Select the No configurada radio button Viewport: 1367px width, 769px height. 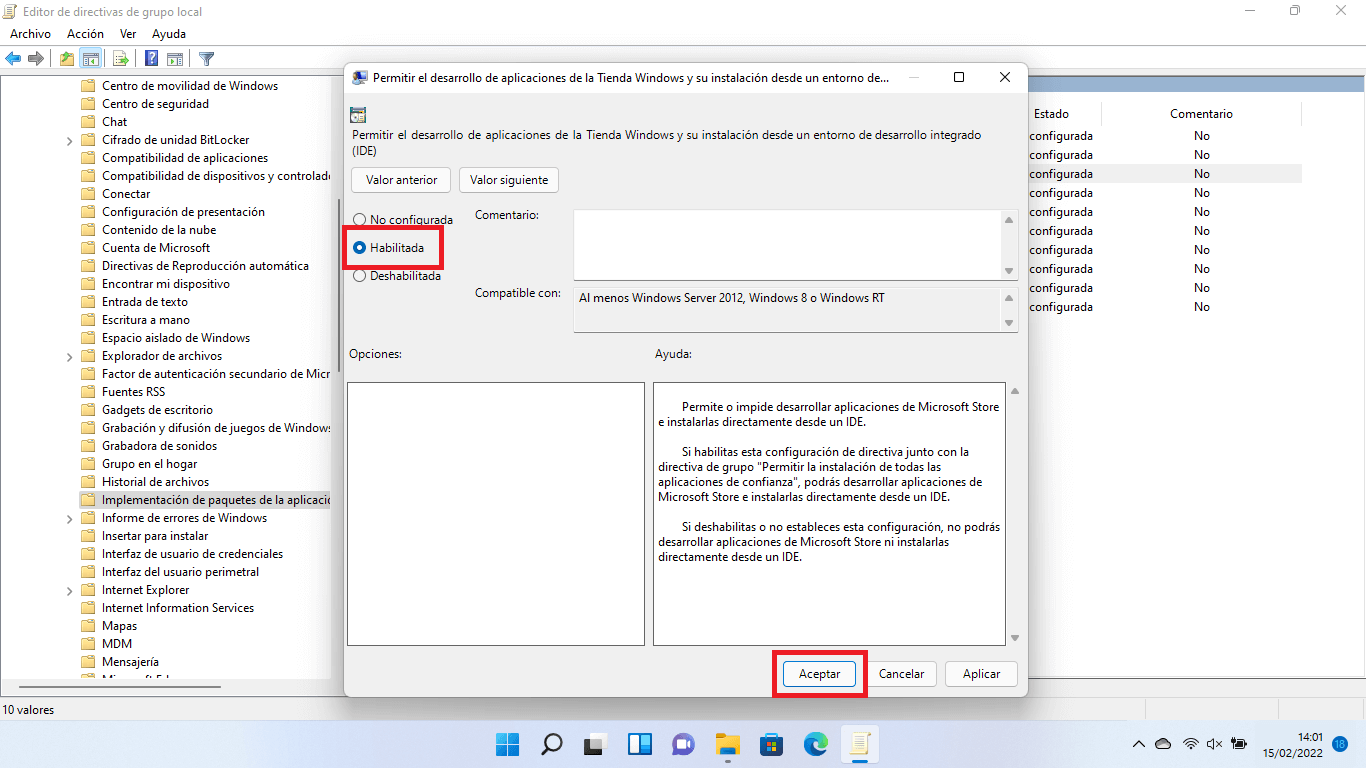[x=360, y=219]
